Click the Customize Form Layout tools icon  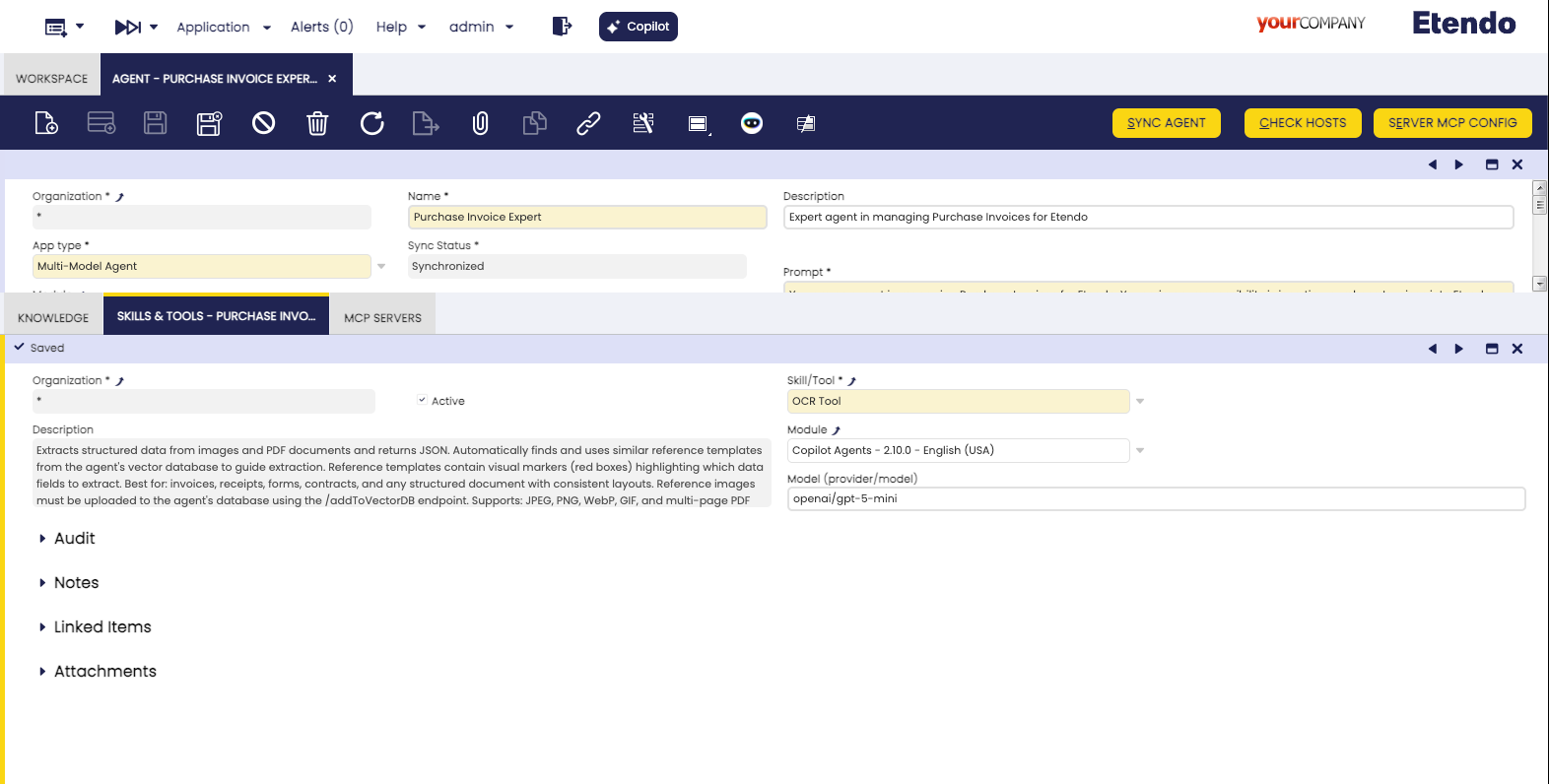point(642,123)
